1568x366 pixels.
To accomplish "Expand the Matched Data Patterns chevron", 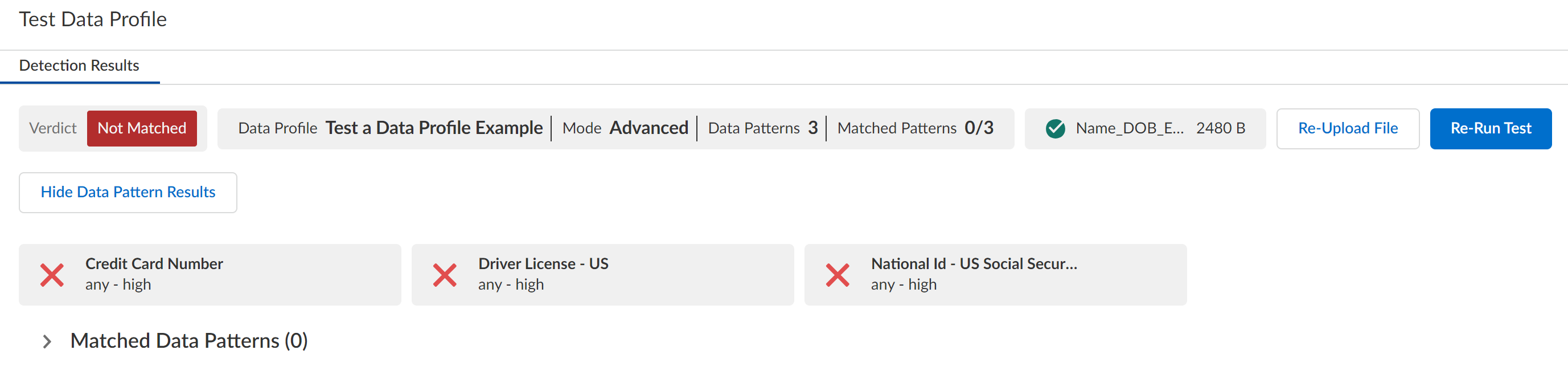I will coord(47,341).
